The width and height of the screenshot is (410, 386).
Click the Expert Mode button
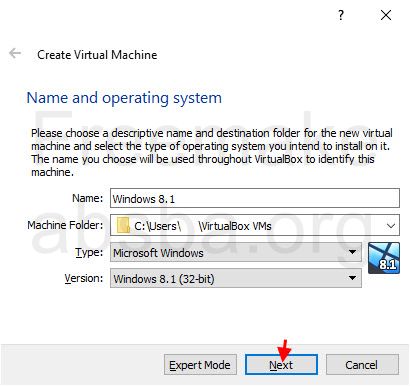tap(200, 365)
